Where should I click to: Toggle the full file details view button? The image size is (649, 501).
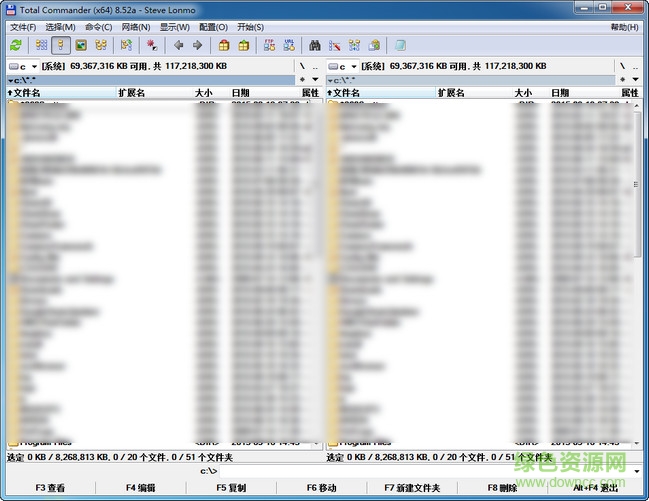coord(61,45)
